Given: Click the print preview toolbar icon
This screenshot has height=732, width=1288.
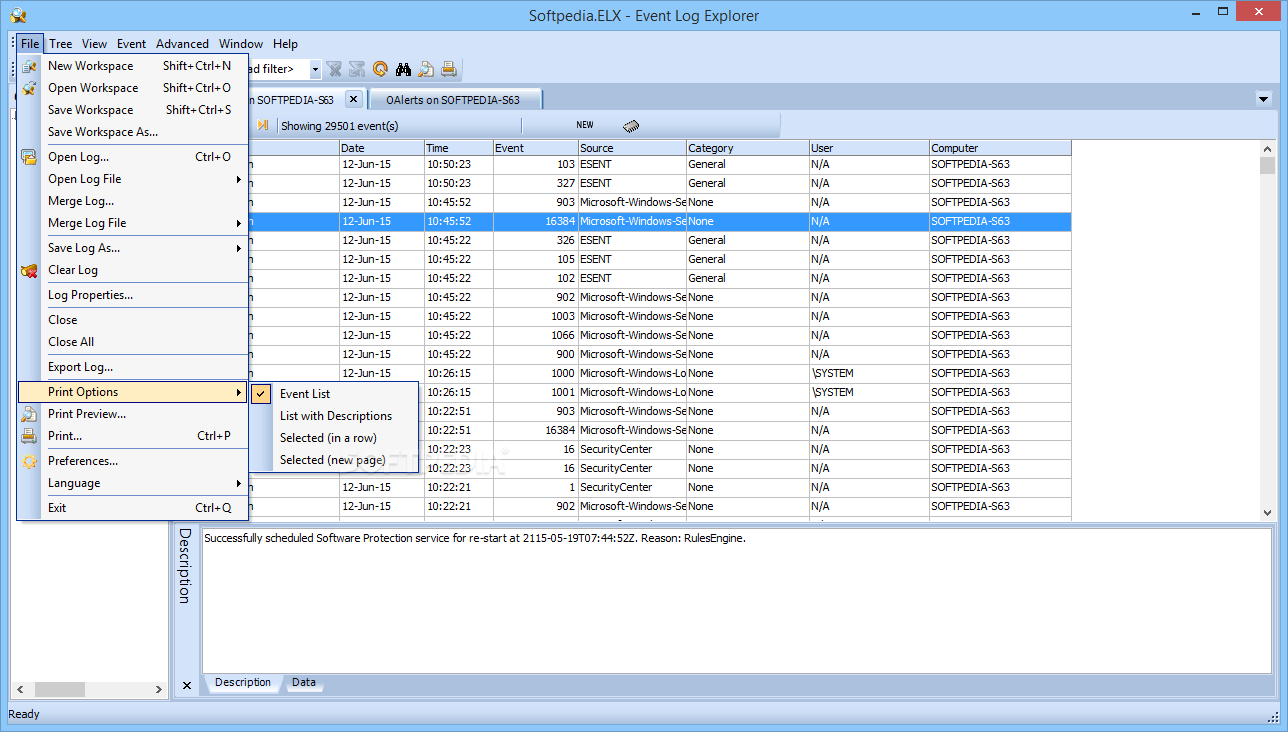Looking at the screenshot, I should pos(427,69).
